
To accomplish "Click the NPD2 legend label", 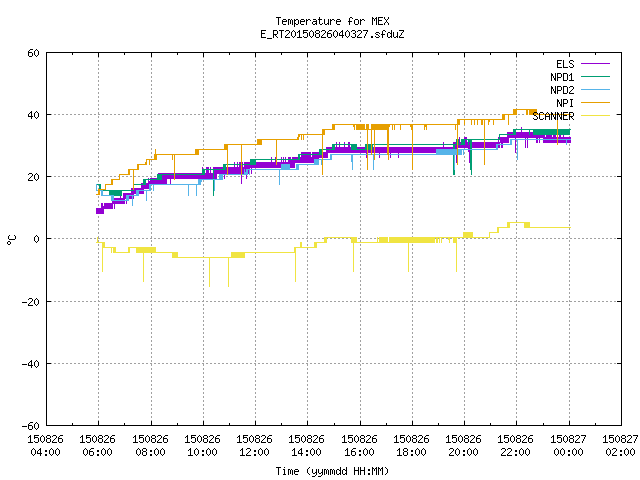I will point(562,90).
